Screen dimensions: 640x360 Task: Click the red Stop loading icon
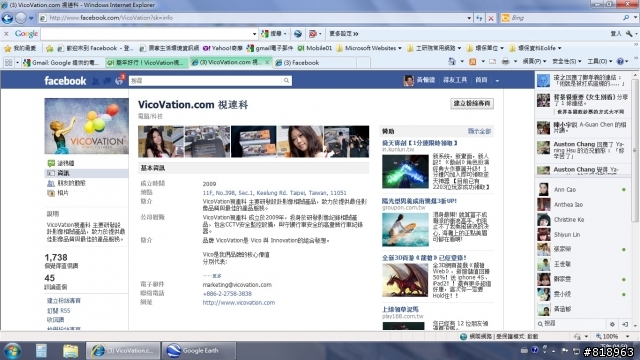click(x=491, y=18)
